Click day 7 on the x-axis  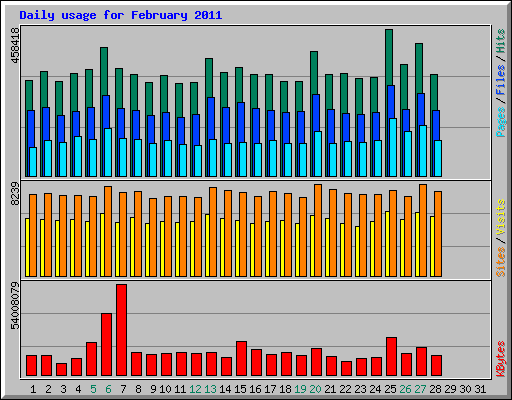pyautogui.click(x=123, y=389)
